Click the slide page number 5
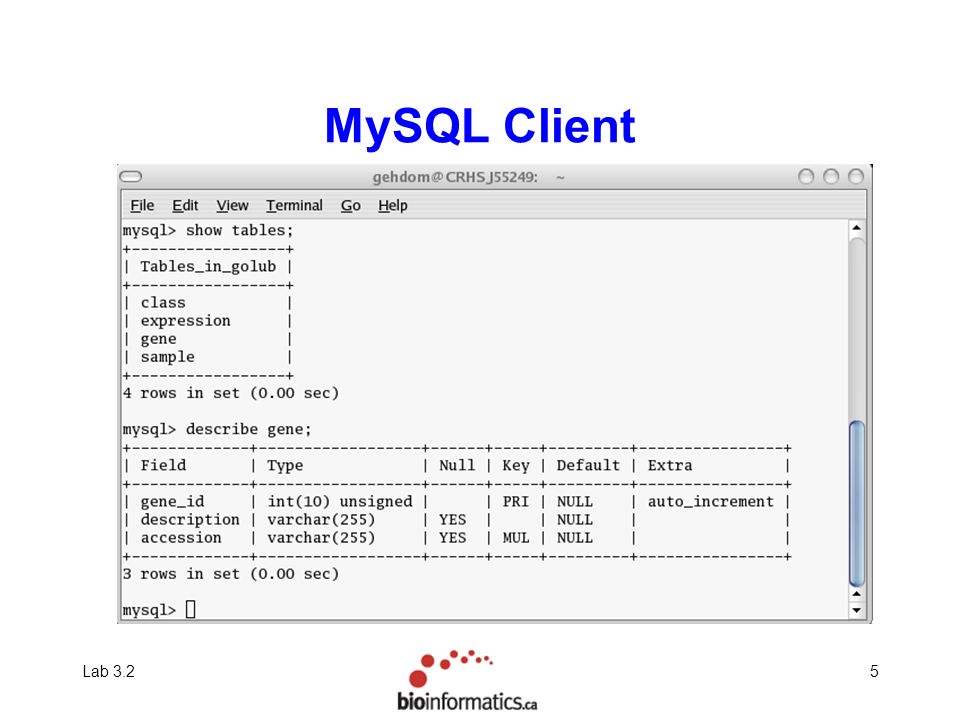This screenshot has width=960, height=720. 874,672
